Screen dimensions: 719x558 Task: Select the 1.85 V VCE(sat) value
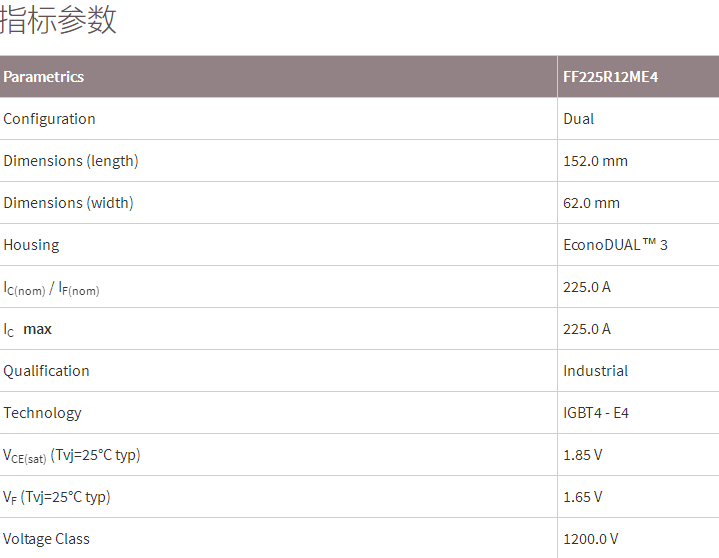pyautogui.click(x=582, y=455)
